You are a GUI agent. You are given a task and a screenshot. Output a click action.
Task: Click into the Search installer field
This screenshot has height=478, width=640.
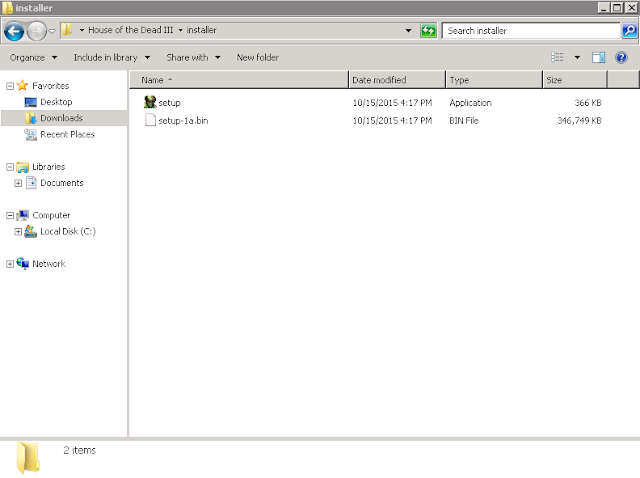tap(531, 31)
